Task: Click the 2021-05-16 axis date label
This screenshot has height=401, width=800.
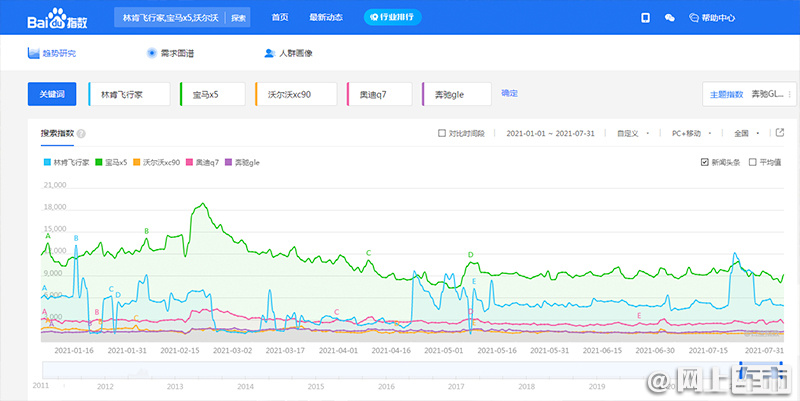Action: (x=497, y=350)
